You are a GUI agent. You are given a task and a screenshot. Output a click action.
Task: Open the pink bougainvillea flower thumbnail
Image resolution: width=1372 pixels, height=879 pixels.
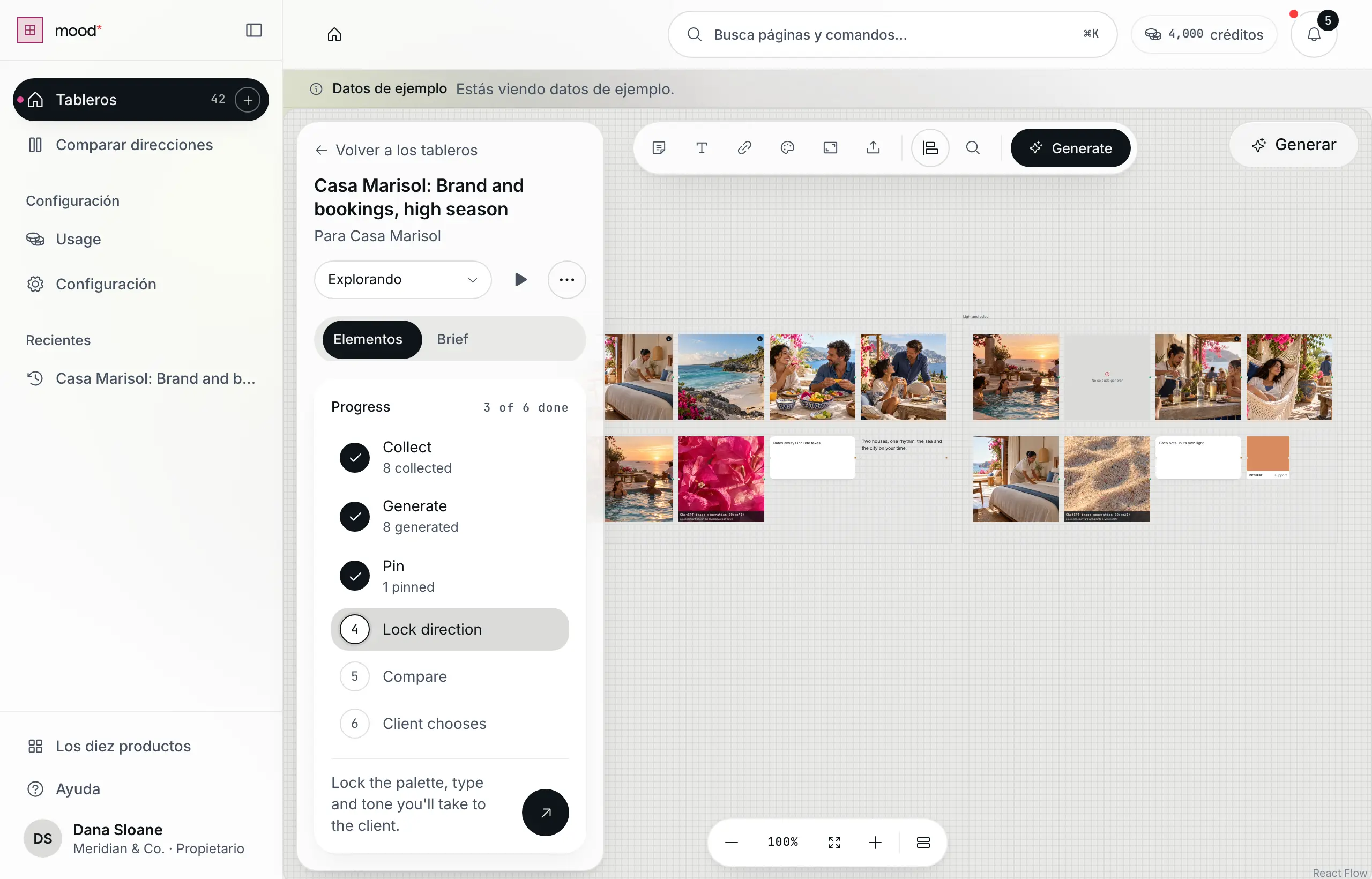tap(721, 480)
